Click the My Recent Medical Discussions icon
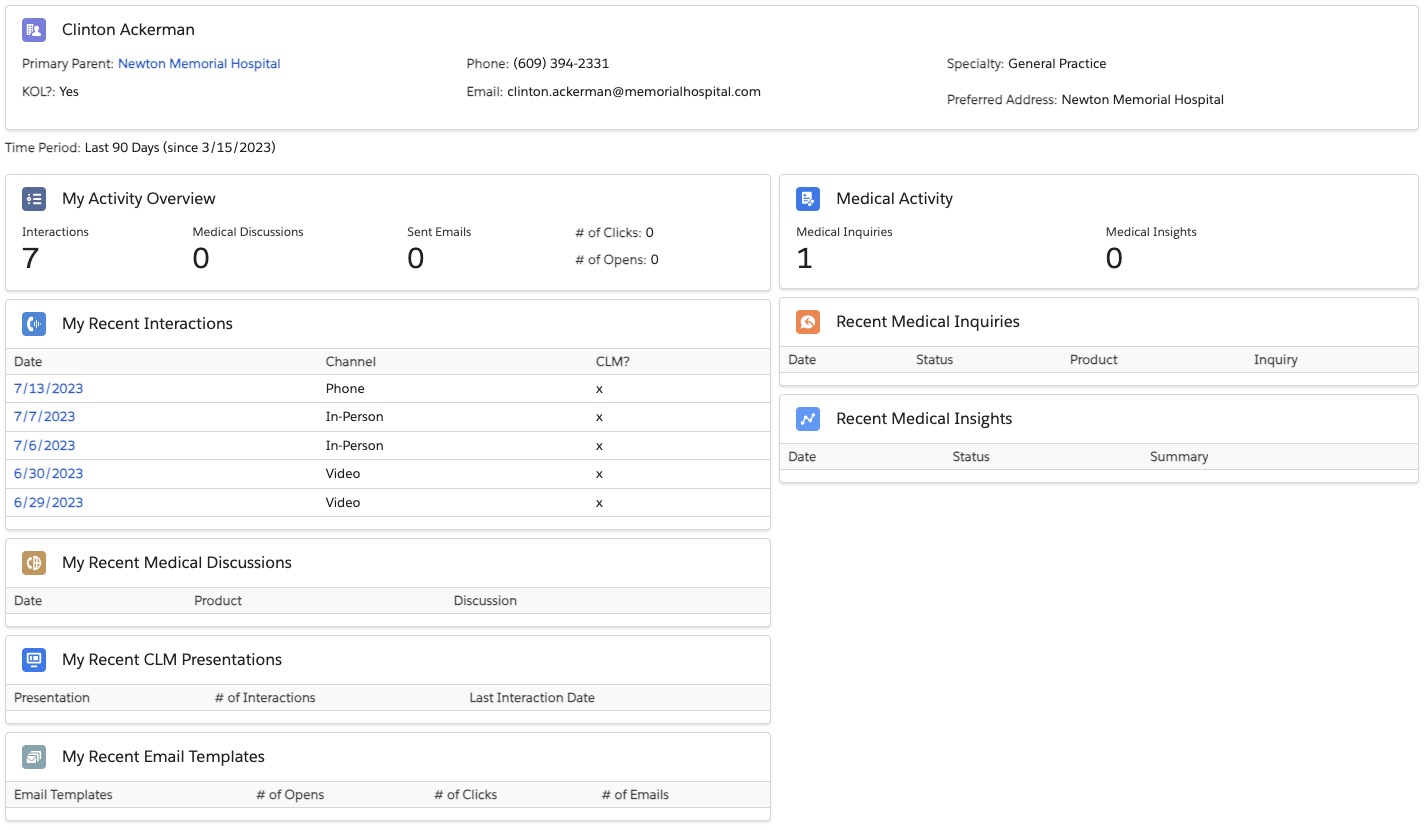 [34, 563]
